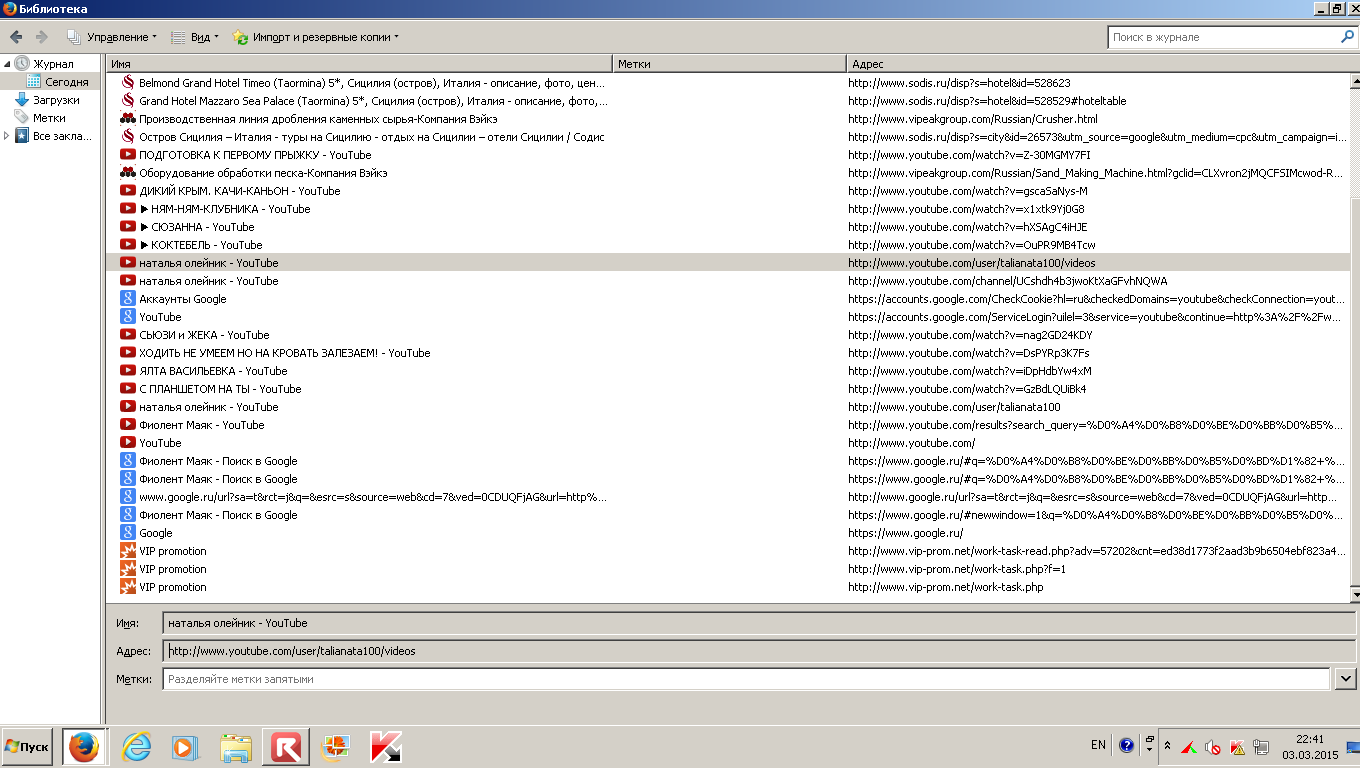Click icon of Производственная линия дробления row
This screenshot has width=1360, height=768.
[128, 119]
